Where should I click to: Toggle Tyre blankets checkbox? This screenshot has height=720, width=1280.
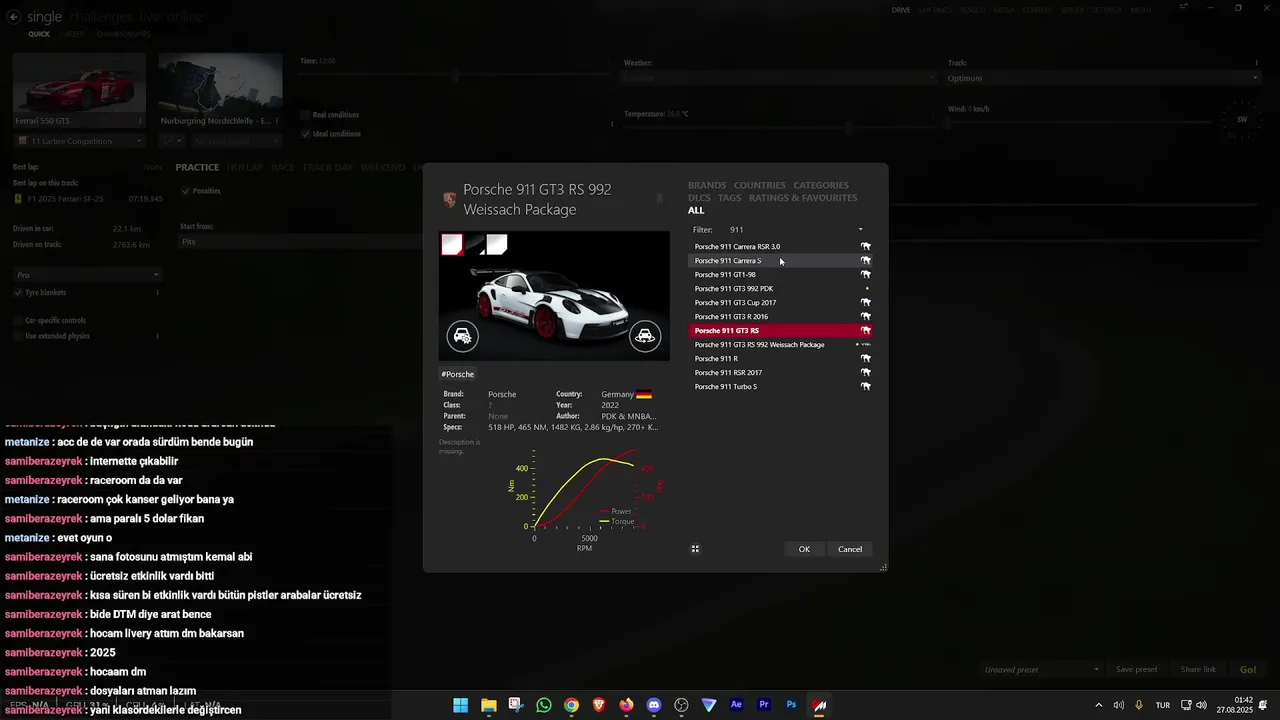point(18,293)
